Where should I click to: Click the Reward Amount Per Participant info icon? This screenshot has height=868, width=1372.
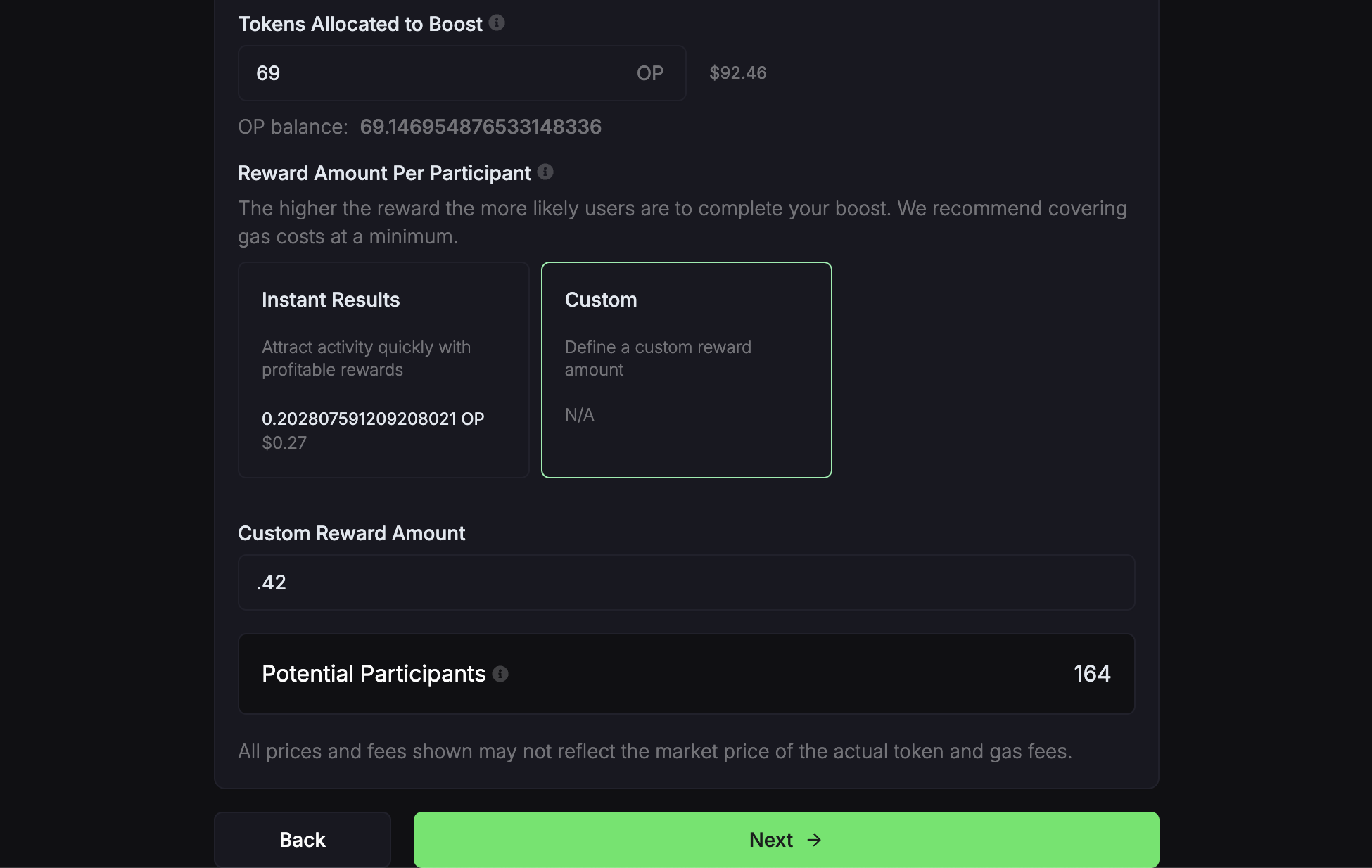pyautogui.click(x=545, y=172)
